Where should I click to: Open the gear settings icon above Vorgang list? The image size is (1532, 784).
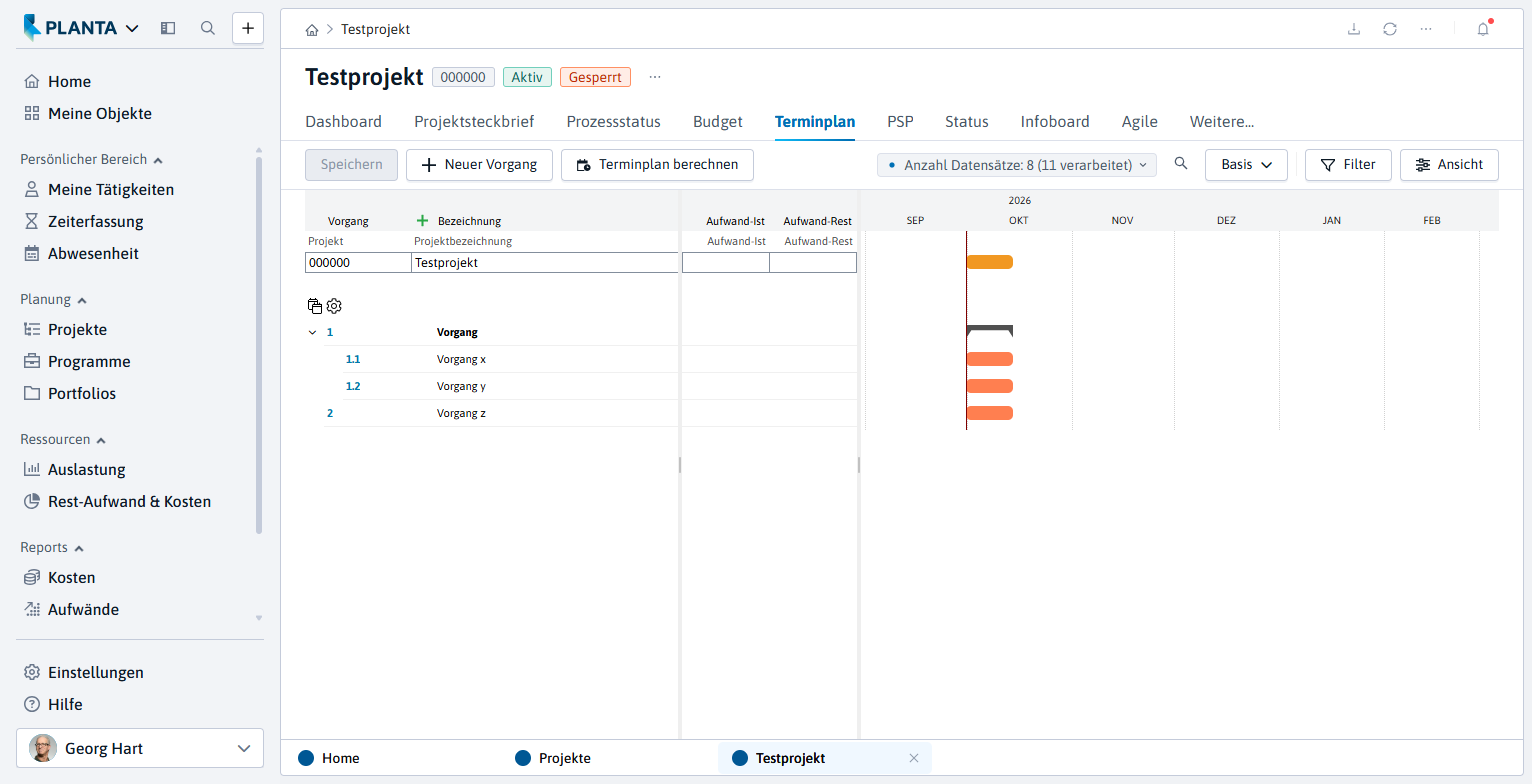[x=334, y=306]
